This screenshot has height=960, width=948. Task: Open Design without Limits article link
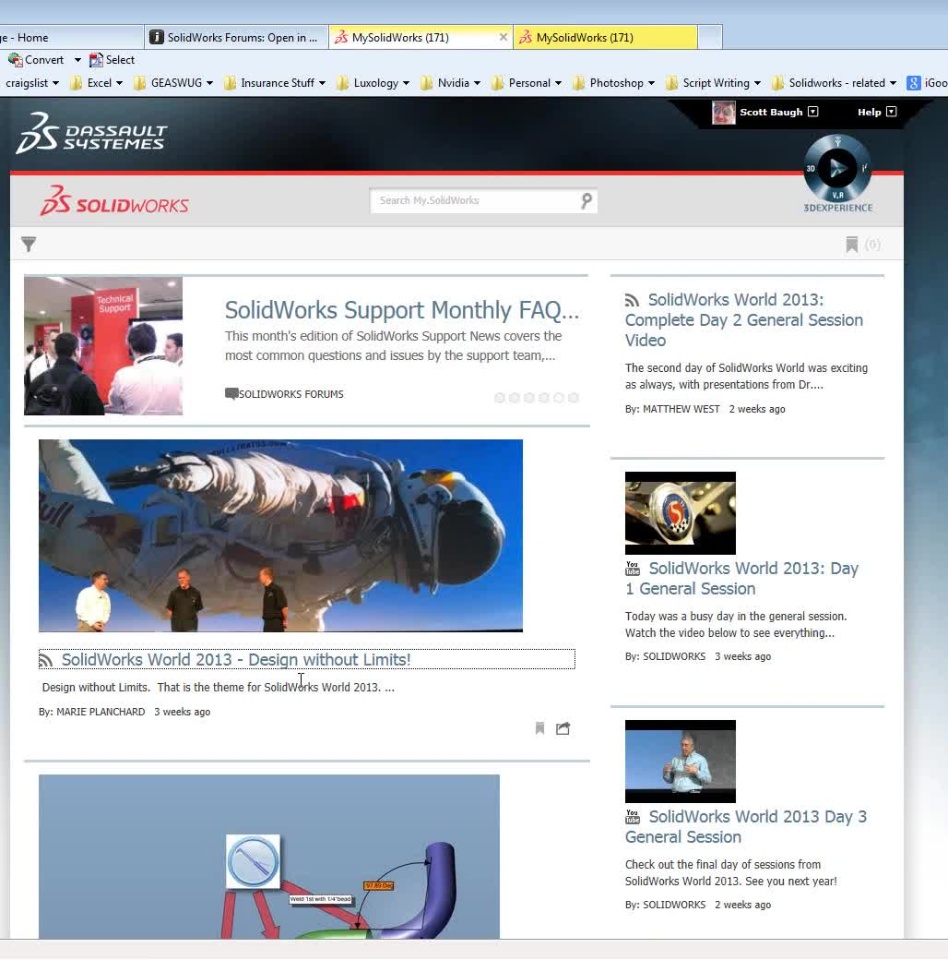[x=236, y=659]
